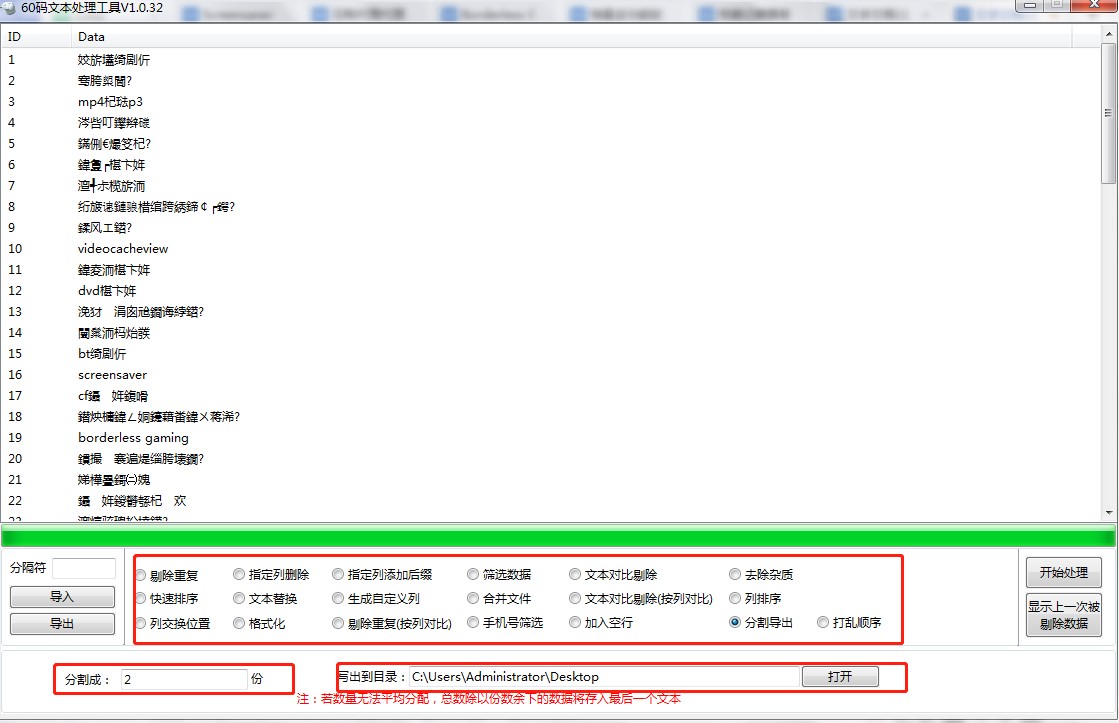Select the videocacheview row
1119x723 pixels.
[550, 248]
